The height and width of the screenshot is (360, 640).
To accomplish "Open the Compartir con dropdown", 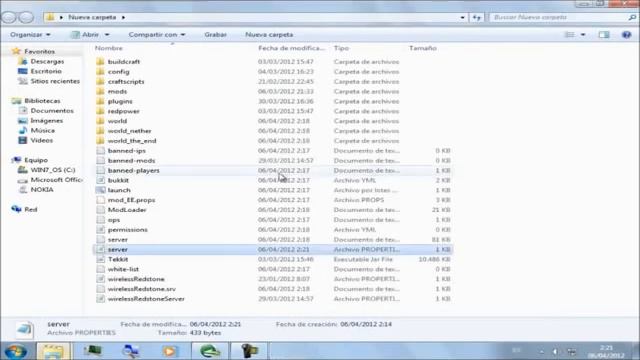I will tap(157, 35).
